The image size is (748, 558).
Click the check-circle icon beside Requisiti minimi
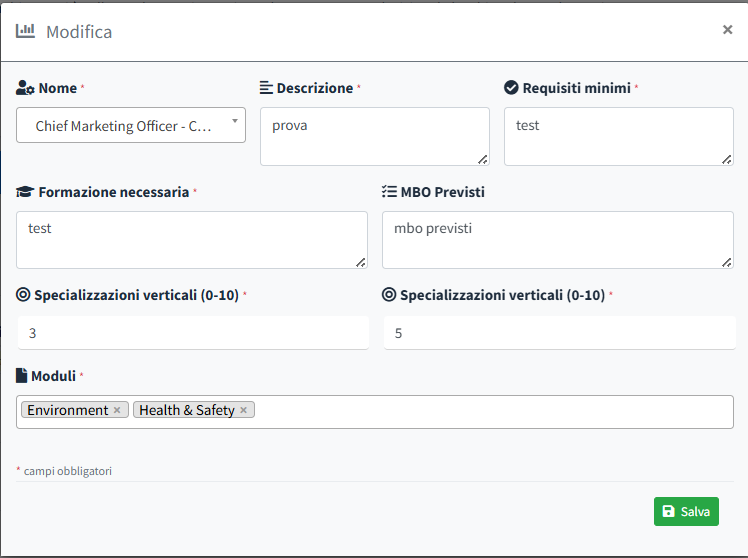(x=511, y=88)
